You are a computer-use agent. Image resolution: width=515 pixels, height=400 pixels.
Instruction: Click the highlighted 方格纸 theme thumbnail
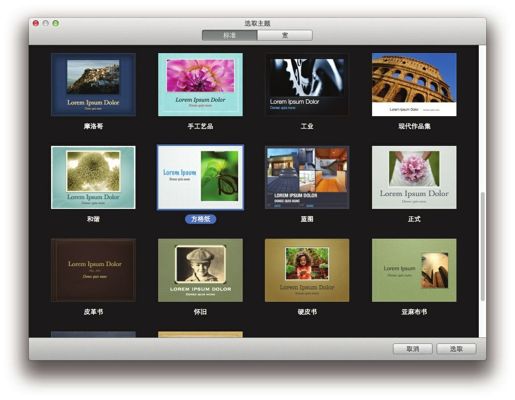point(200,177)
